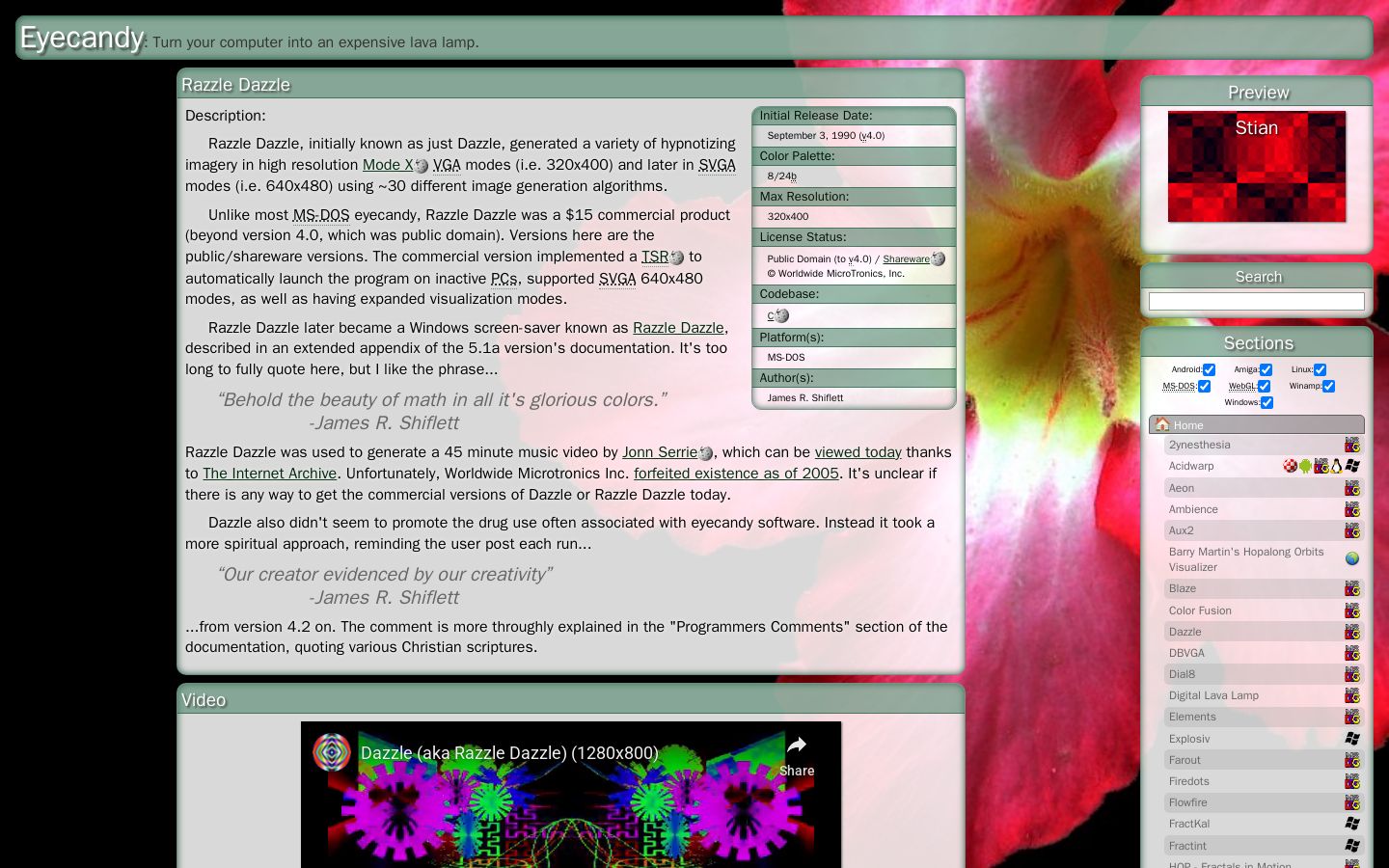
Task: Click the Wikipedia globe icon after Mode X
Action: tap(422, 166)
